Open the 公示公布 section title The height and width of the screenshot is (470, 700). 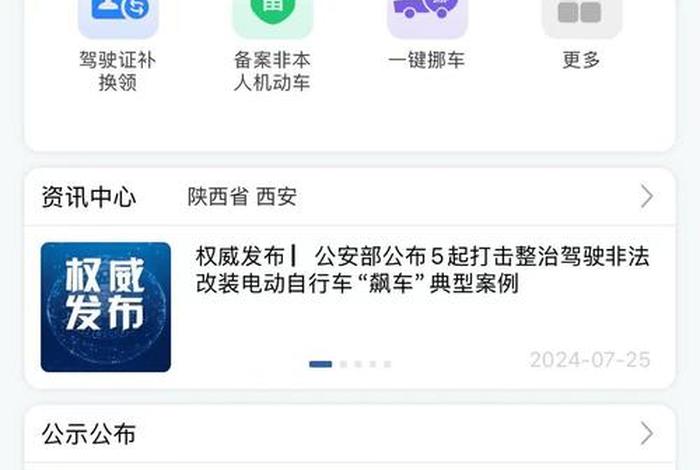89,434
